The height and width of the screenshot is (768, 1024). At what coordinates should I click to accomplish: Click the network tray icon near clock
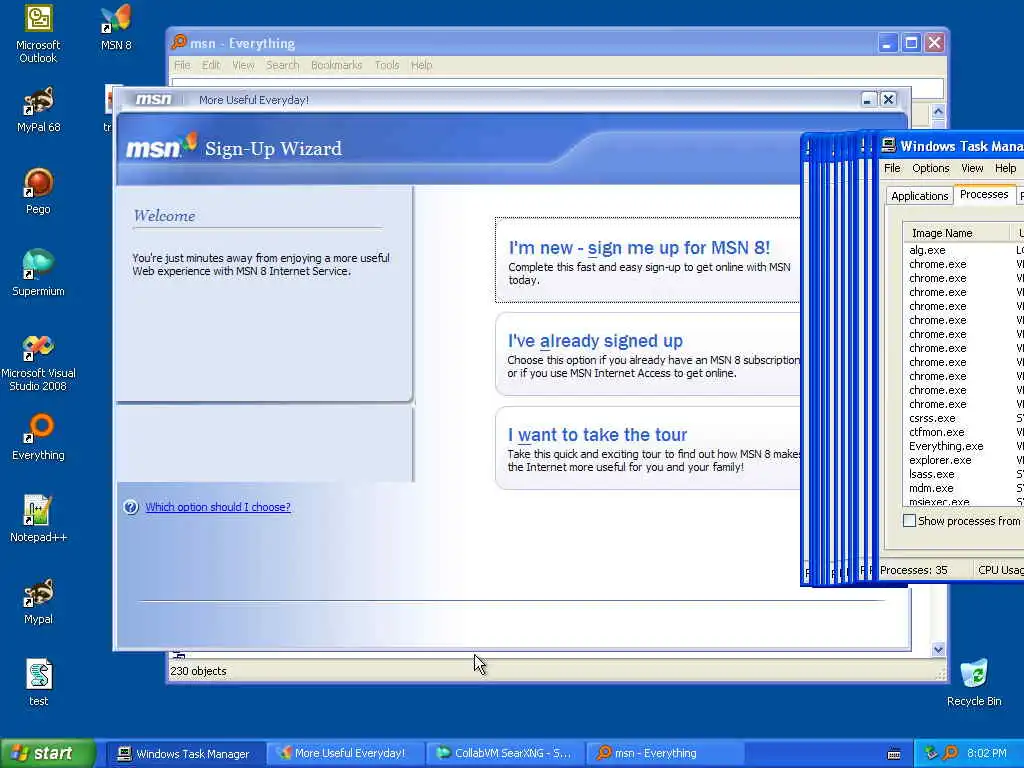931,753
